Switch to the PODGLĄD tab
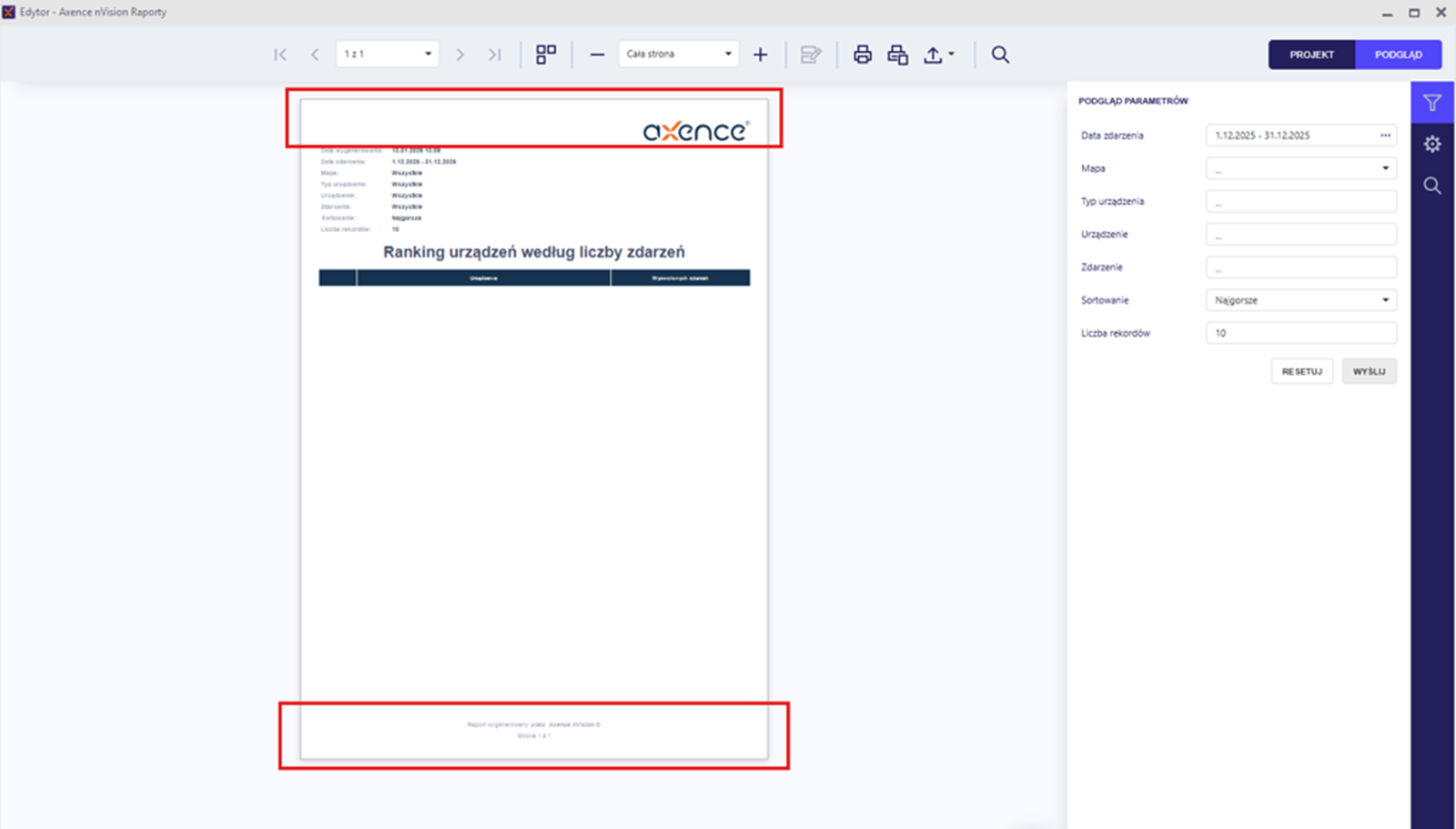This screenshot has height=829, width=1456. coord(1398,55)
